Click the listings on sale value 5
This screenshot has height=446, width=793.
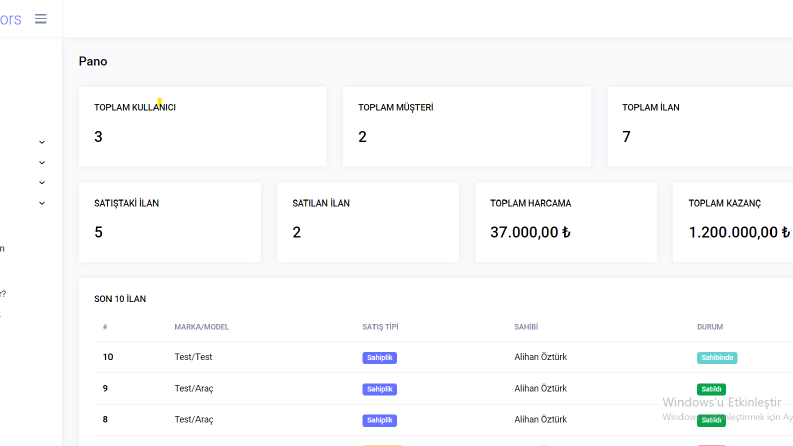[98, 232]
